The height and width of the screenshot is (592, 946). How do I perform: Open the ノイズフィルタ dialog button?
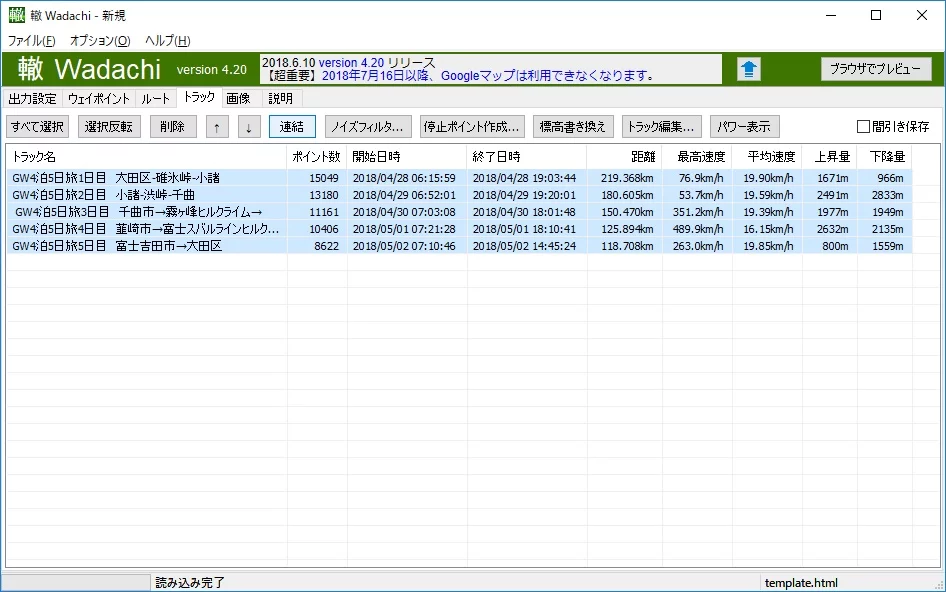[x=368, y=127]
